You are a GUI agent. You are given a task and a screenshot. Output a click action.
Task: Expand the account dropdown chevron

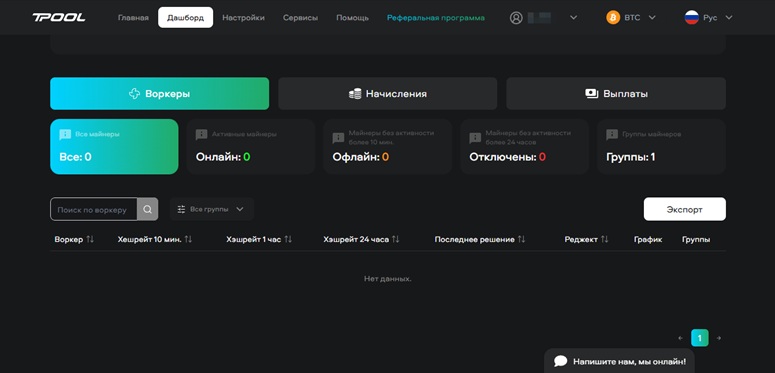[573, 18]
